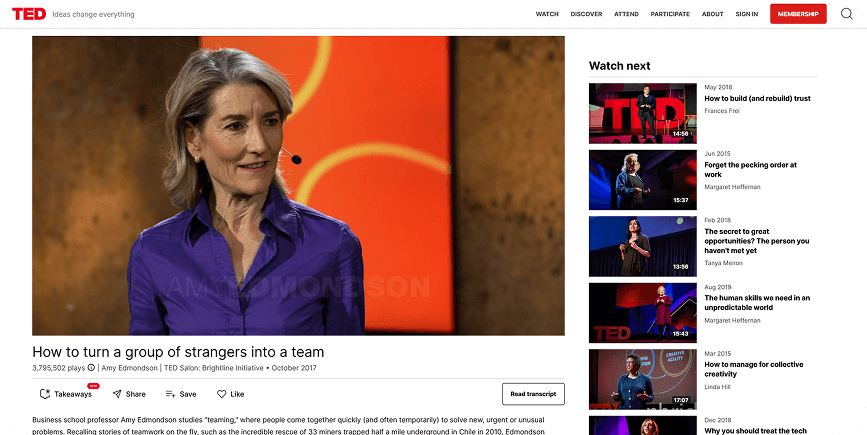867x435 pixels.
Task: Click Margaret Heffernan under pecking order talk
Action: (x=732, y=187)
